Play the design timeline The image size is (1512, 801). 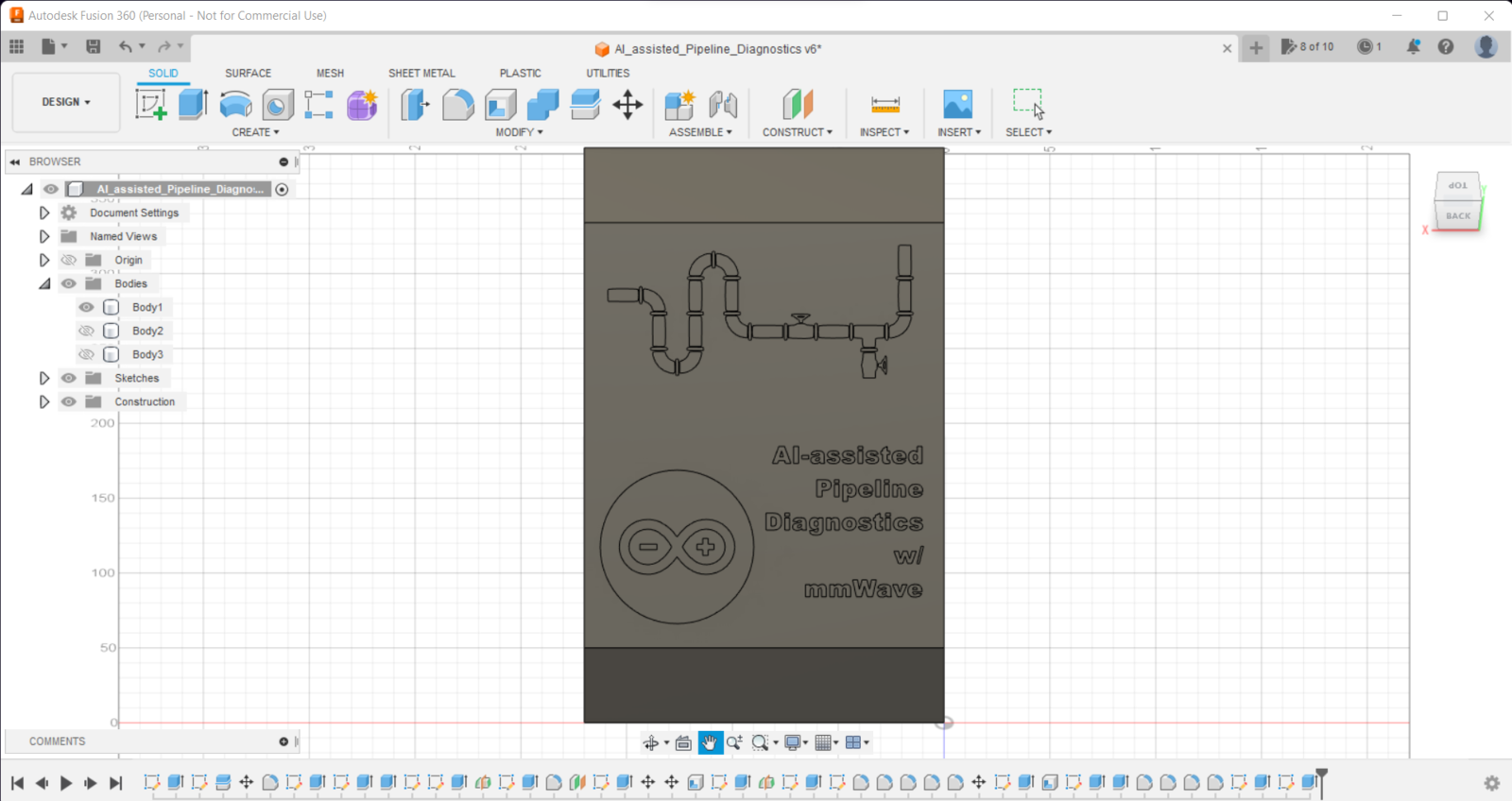tap(66, 783)
